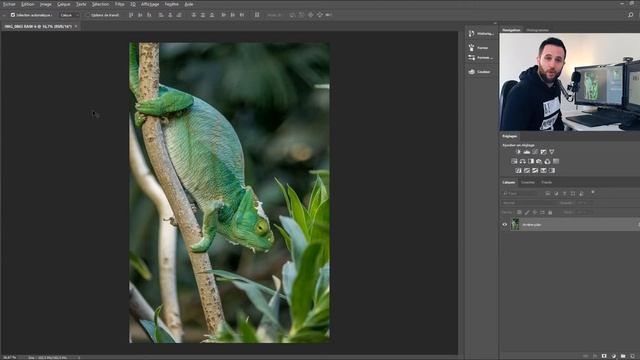Create new adjustment layer from Layers panel footer

(613, 356)
